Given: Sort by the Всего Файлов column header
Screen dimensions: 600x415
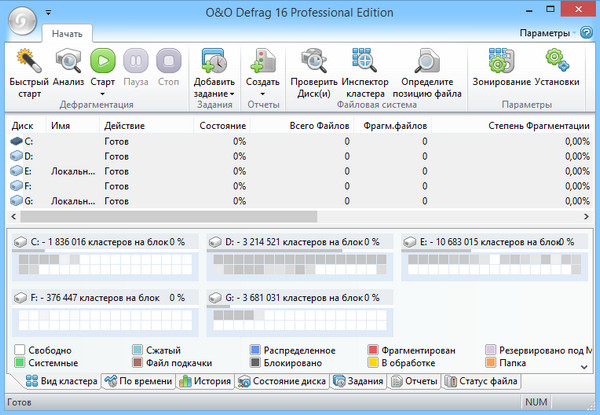Looking at the screenshot, I should [x=302, y=126].
